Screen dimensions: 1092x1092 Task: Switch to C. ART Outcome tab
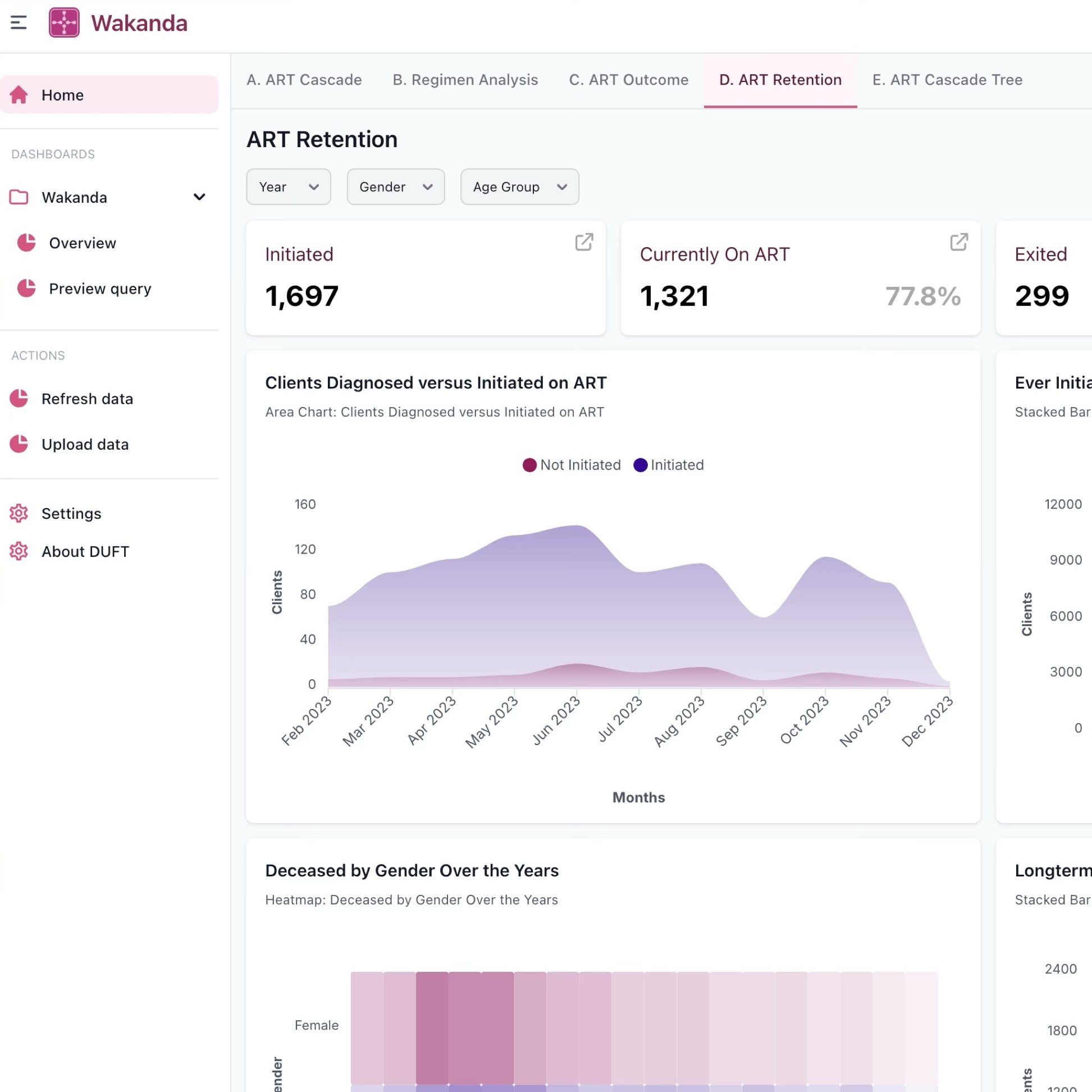[x=628, y=80]
